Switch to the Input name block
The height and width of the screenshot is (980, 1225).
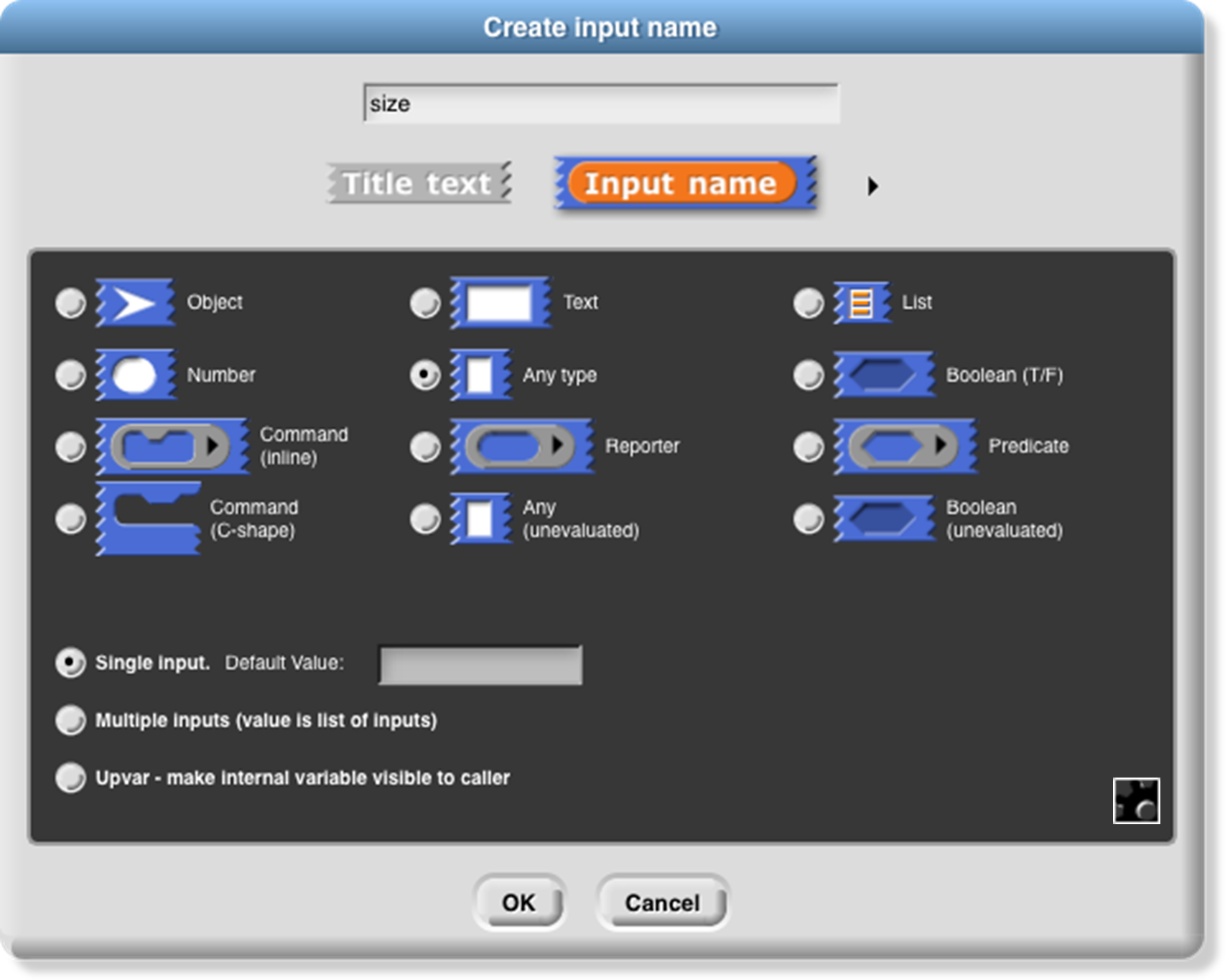(685, 183)
